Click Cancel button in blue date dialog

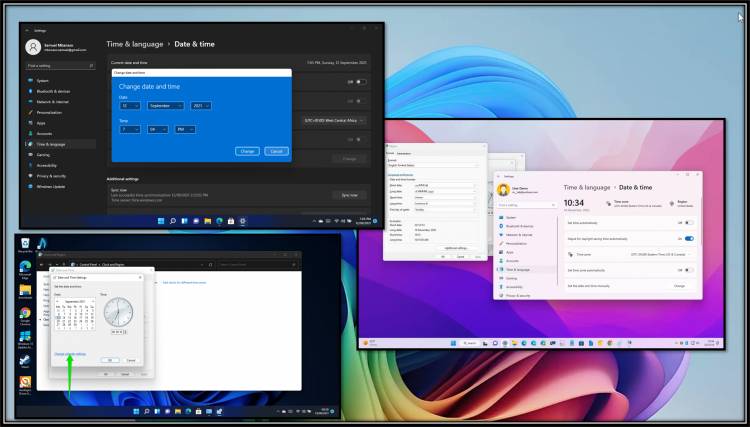pos(276,151)
